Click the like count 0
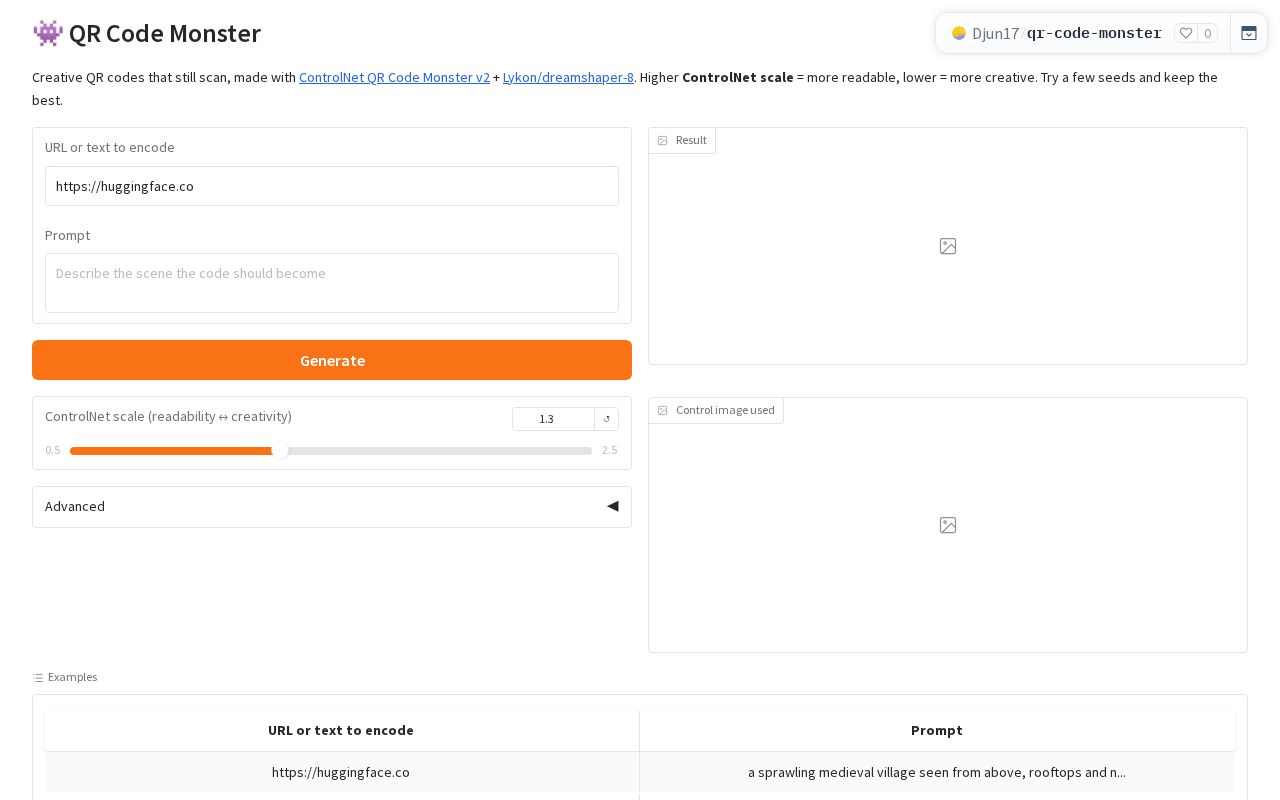The image size is (1280, 800). (1208, 33)
